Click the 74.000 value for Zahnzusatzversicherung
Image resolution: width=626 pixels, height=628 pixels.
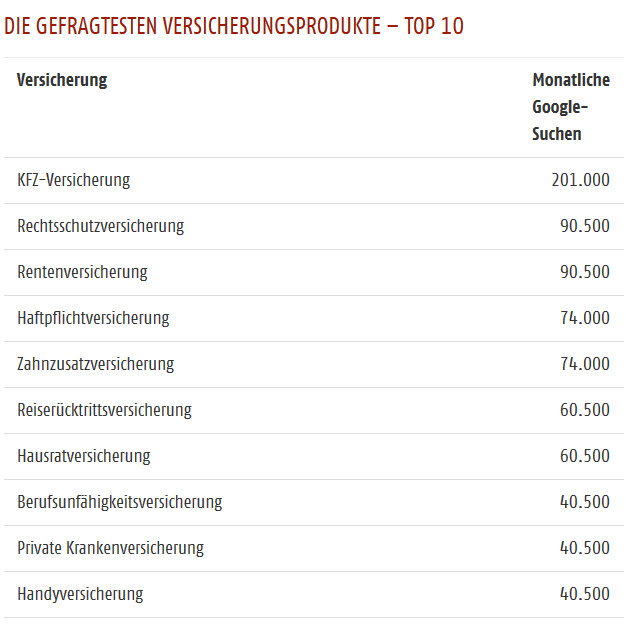click(x=585, y=364)
